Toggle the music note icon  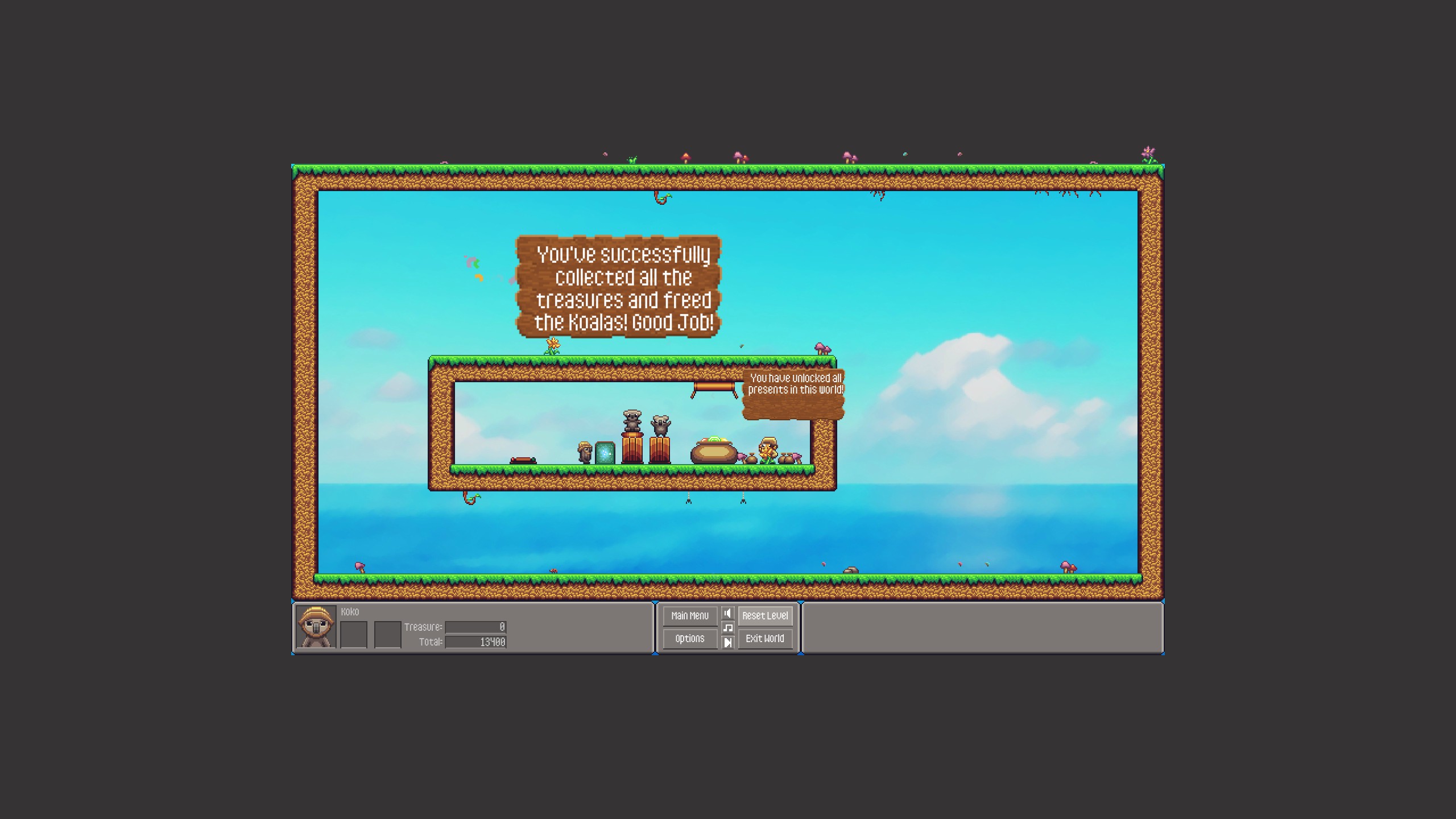(727, 628)
